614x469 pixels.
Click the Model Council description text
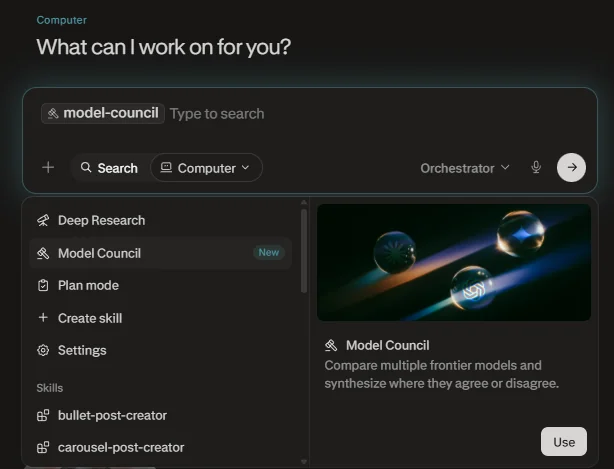[x=441, y=374]
